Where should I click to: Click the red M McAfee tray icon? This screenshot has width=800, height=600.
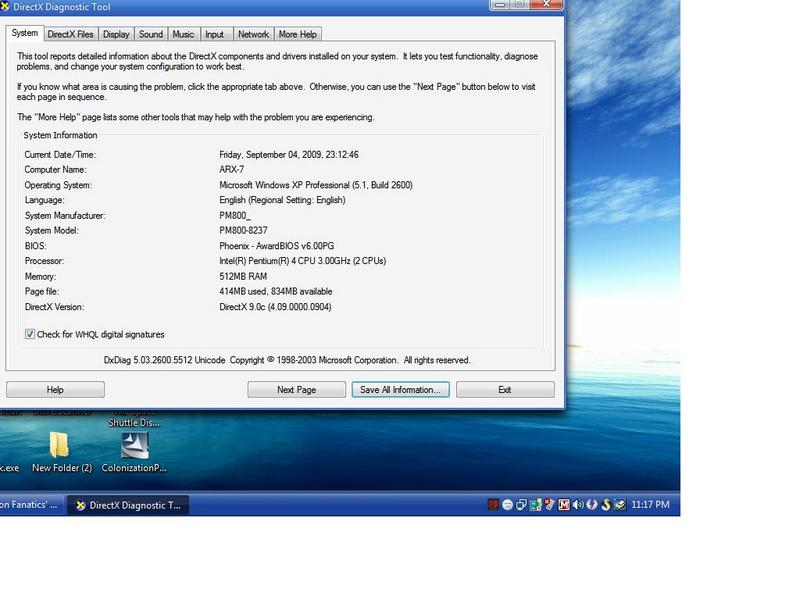564,505
